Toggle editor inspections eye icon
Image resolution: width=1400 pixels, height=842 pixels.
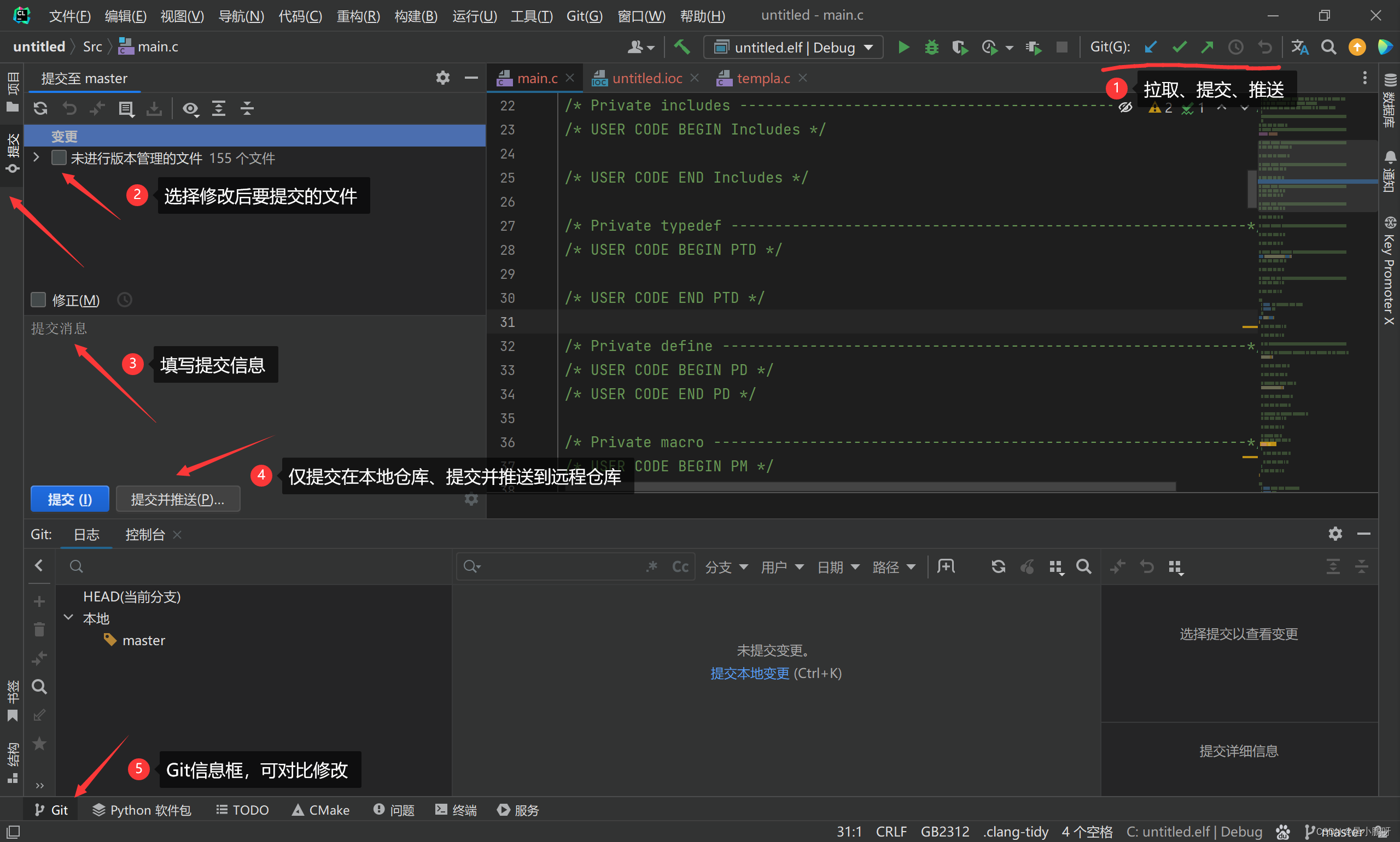[1125, 107]
